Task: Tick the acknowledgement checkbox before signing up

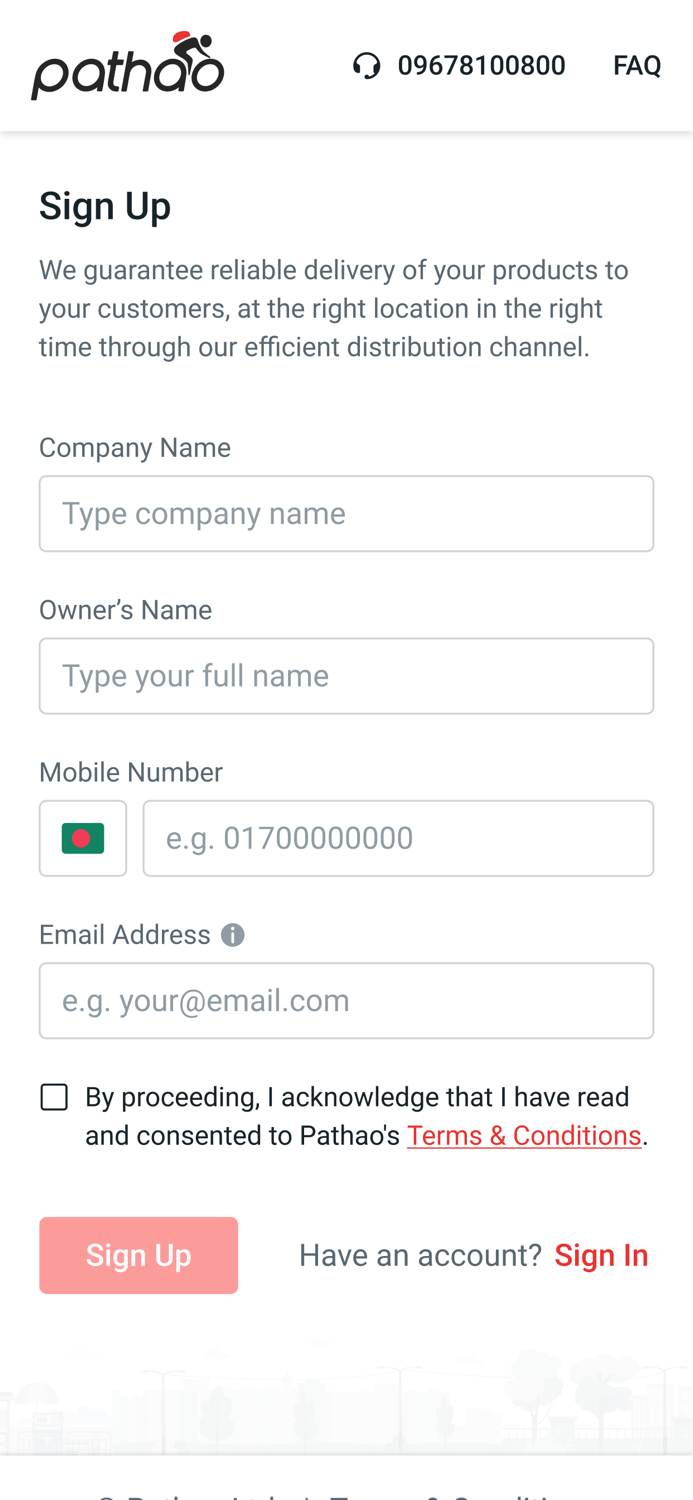Action: coord(53,1096)
